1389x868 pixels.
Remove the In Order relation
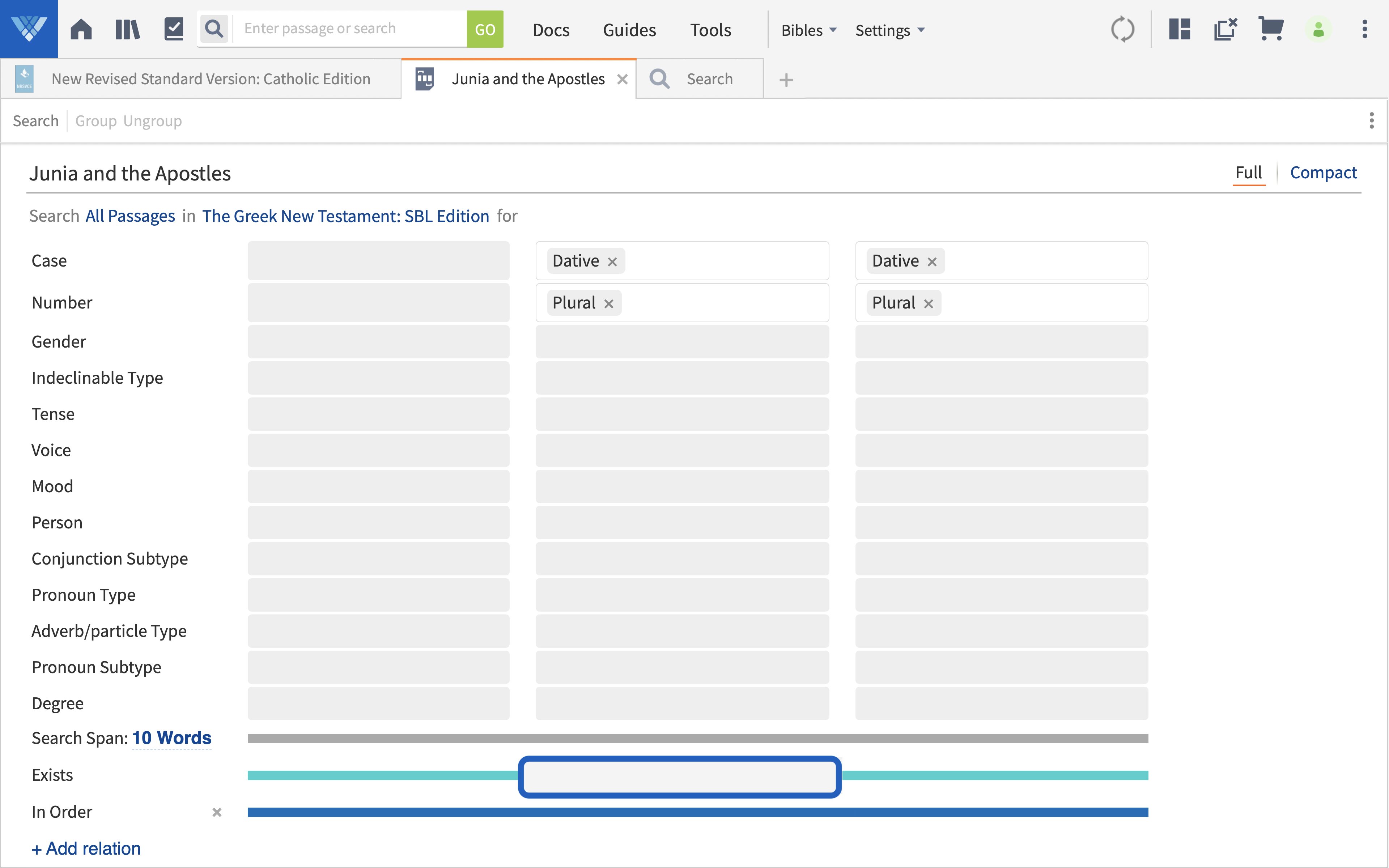(x=217, y=812)
